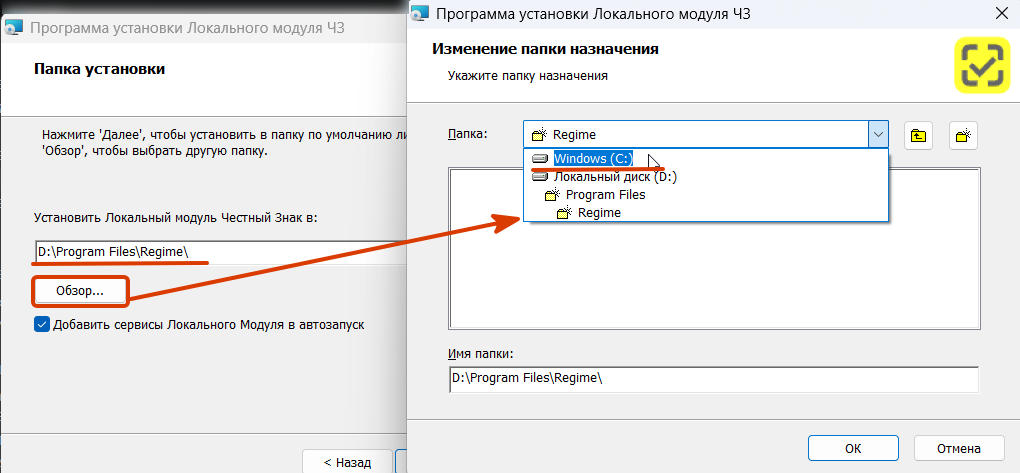Screen dimensions: 1020x473
Task: Click the Локальный диск (D:) drive icon
Action: (x=540, y=176)
